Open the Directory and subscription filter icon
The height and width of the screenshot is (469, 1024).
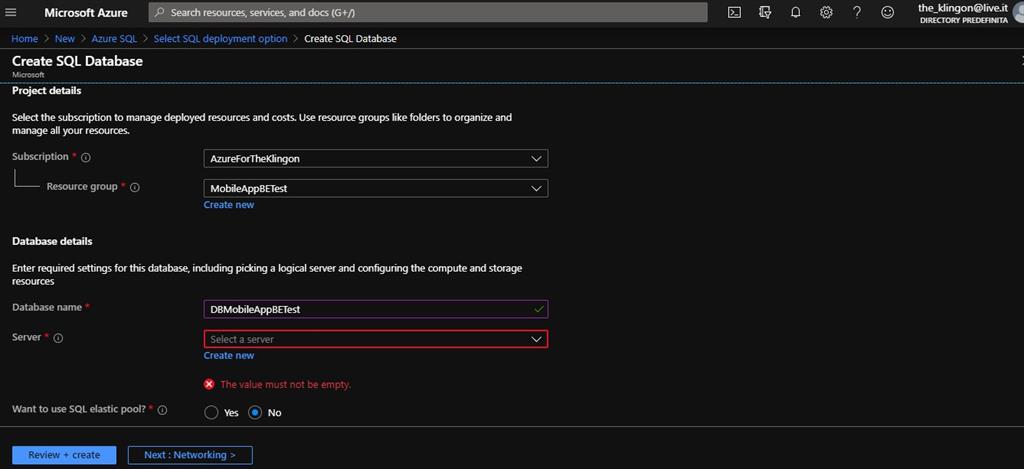click(x=765, y=12)
